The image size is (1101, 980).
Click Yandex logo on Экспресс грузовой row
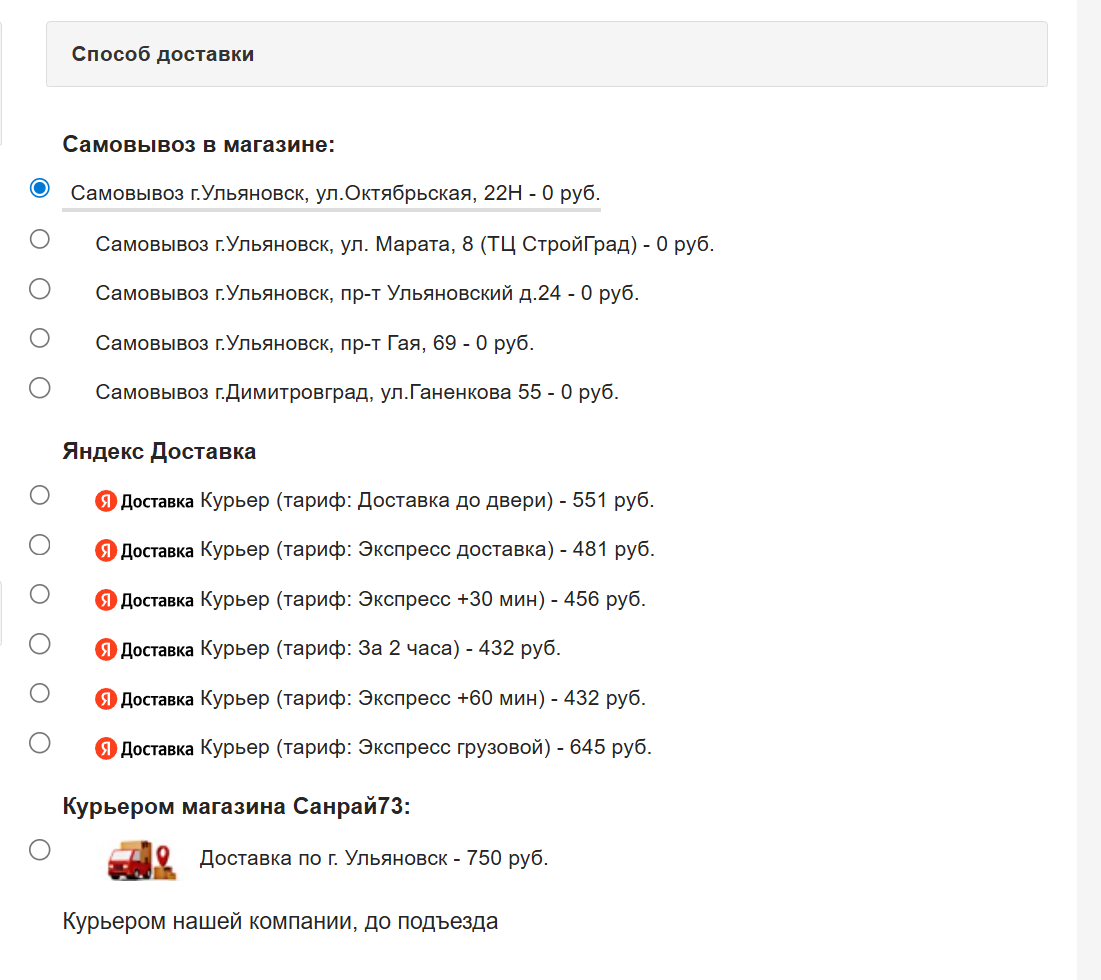pyautogui.click(x=144, y=749)
